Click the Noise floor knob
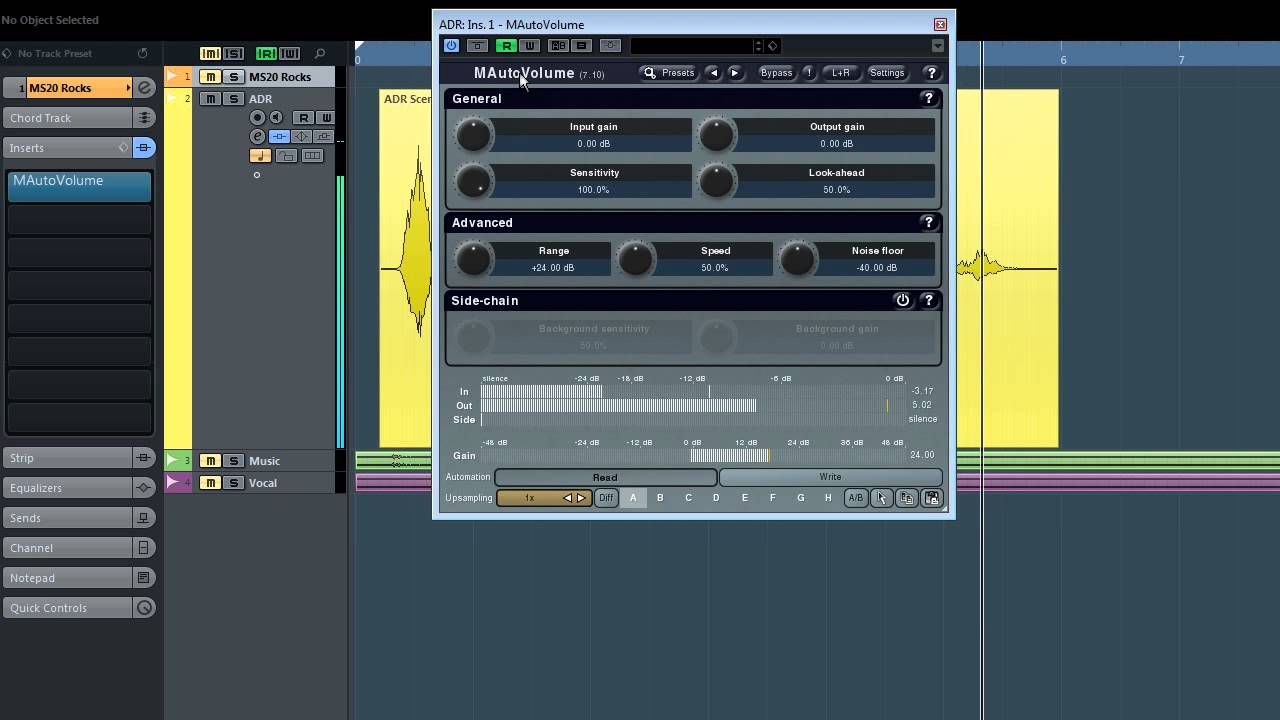 click(797, 259)
